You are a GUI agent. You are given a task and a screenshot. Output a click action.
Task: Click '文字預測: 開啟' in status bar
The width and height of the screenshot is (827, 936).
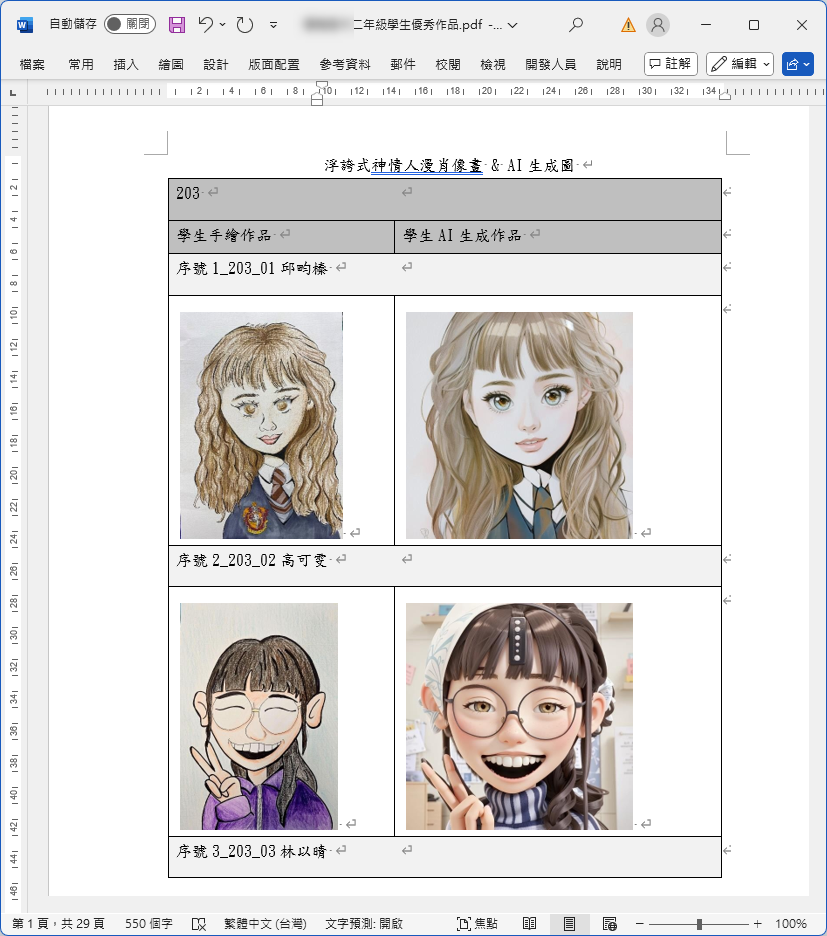coord(364,923)
